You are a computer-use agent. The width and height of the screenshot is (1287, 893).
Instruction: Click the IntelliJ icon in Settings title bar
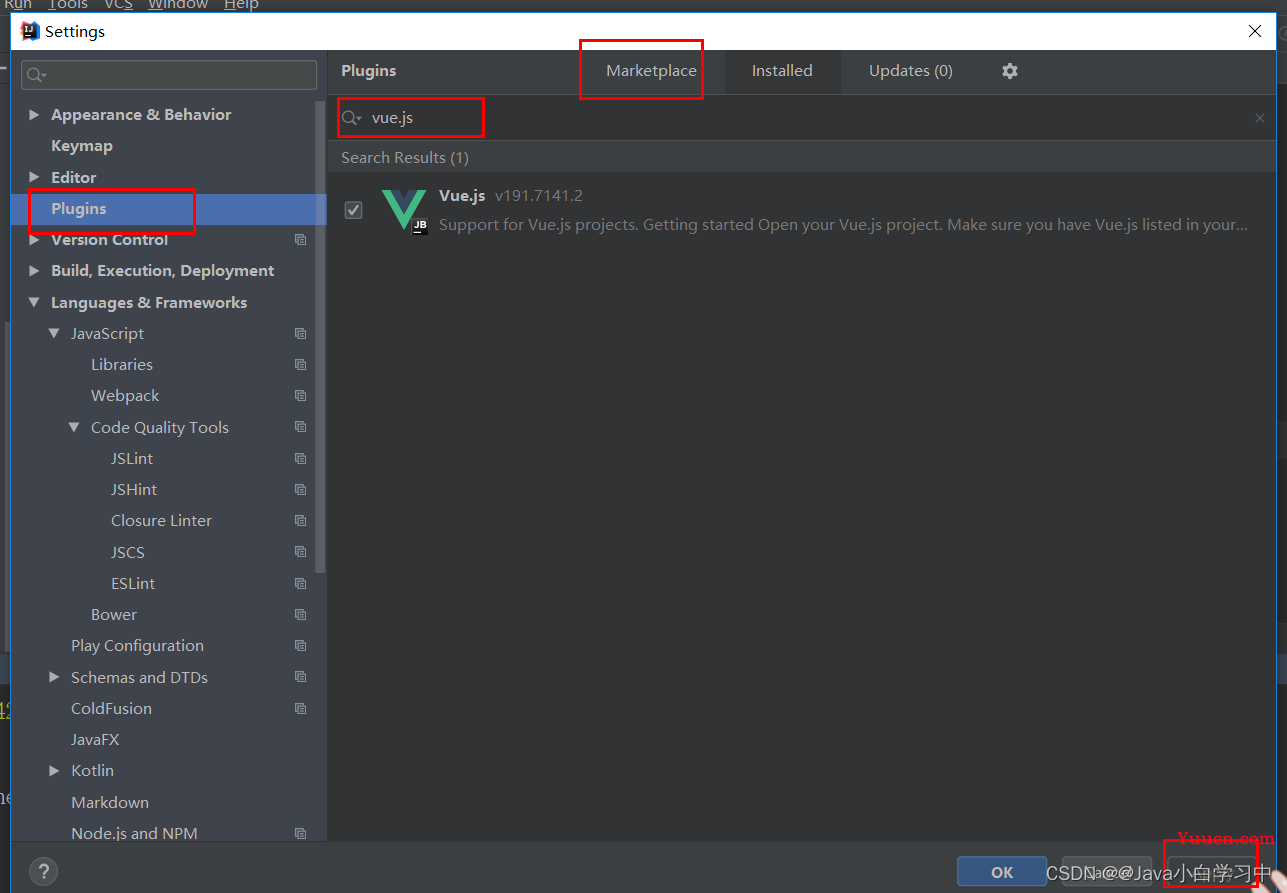click(x=30, y=31)
